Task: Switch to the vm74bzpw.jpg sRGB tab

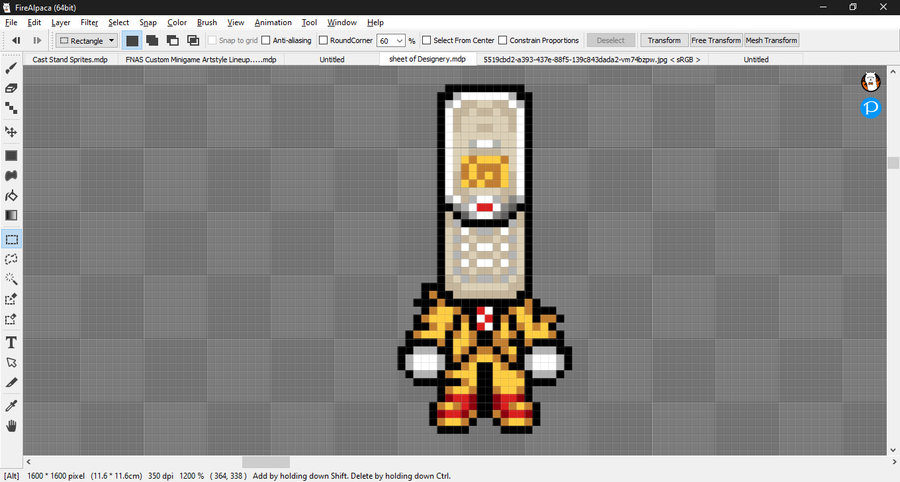Action: tap(592, 59)
